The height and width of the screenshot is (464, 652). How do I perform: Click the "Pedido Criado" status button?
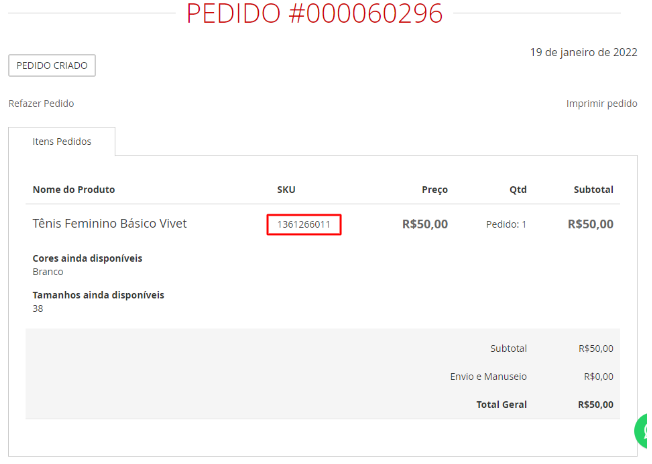tap(52, 66)
